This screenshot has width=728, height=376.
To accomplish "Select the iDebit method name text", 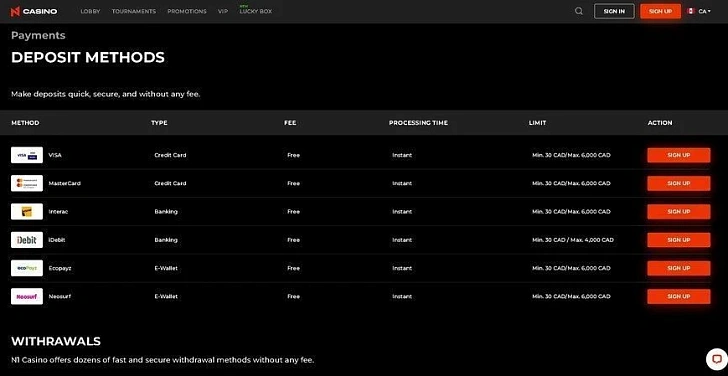I will [x=57, y=240].
